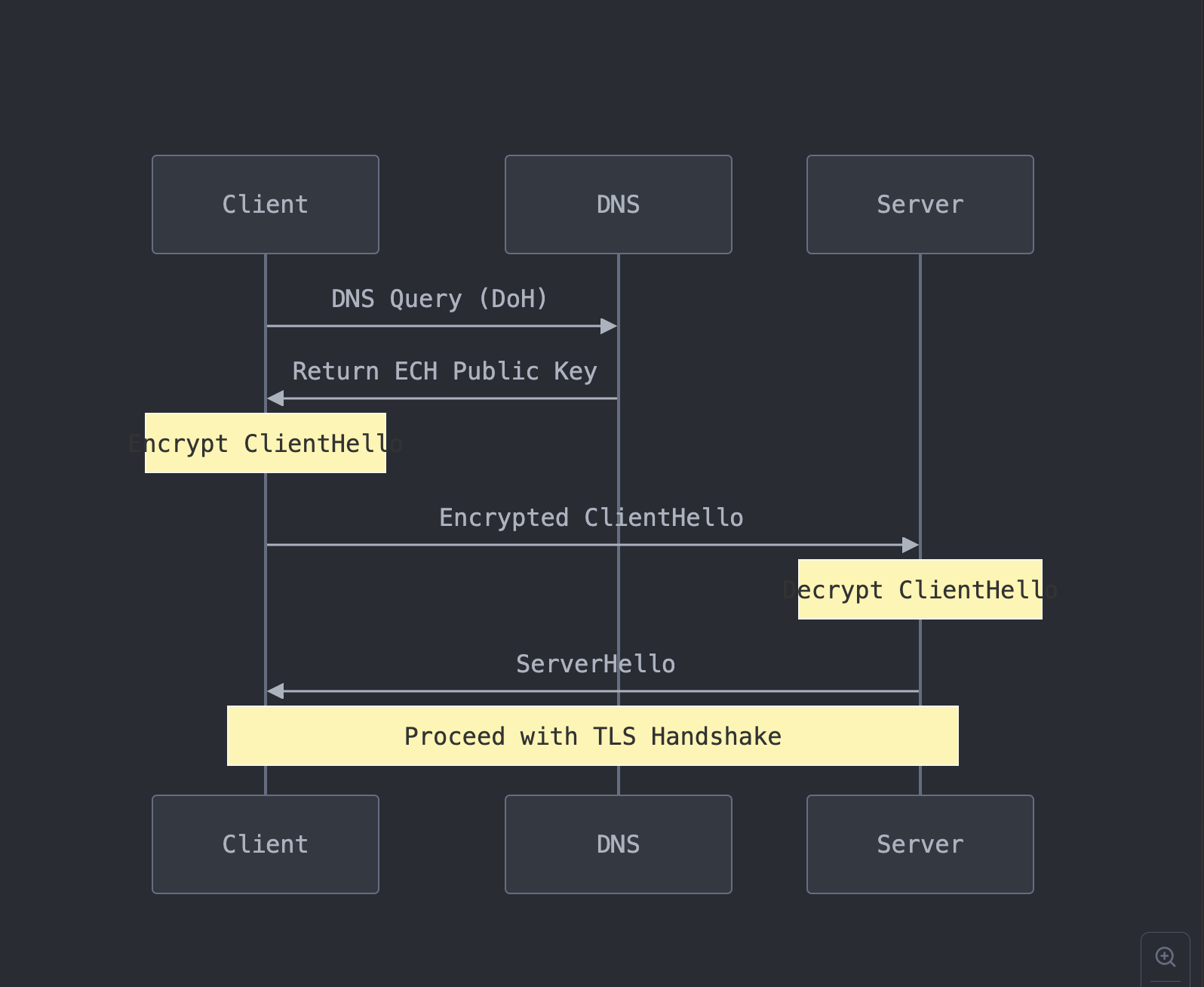The image size is (1204, 987).
Task: Click the 'DNS Query (DoH)' message label
Action: point(439,299)
